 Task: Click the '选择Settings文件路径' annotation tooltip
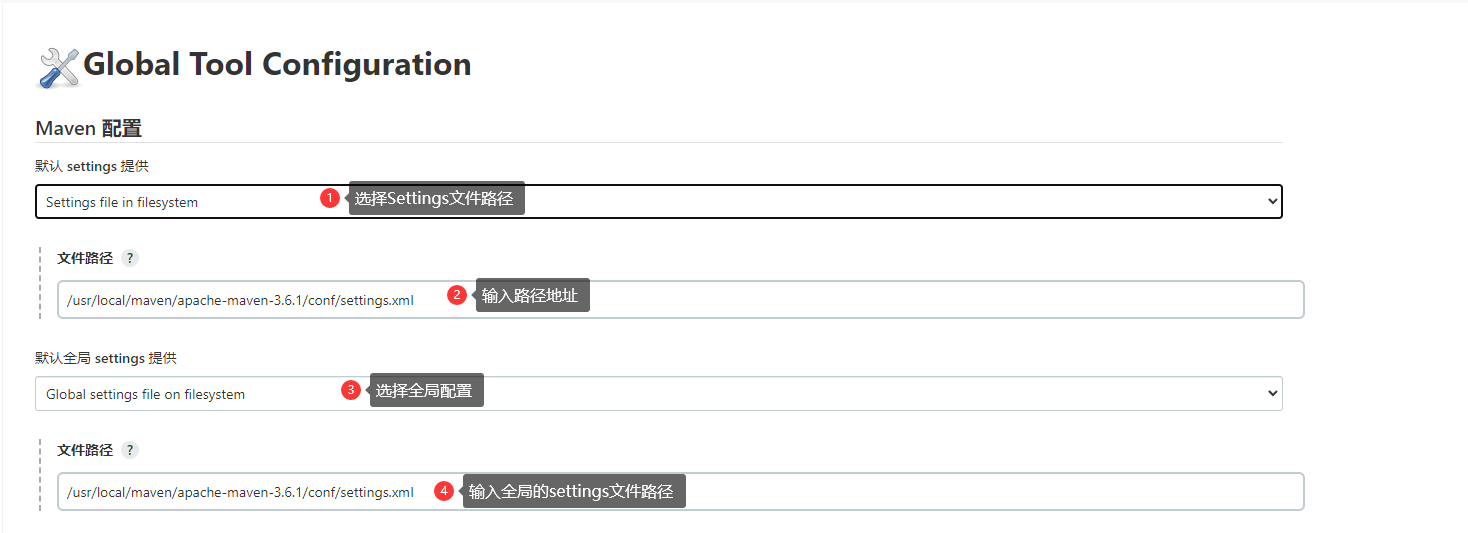[435, 198]
